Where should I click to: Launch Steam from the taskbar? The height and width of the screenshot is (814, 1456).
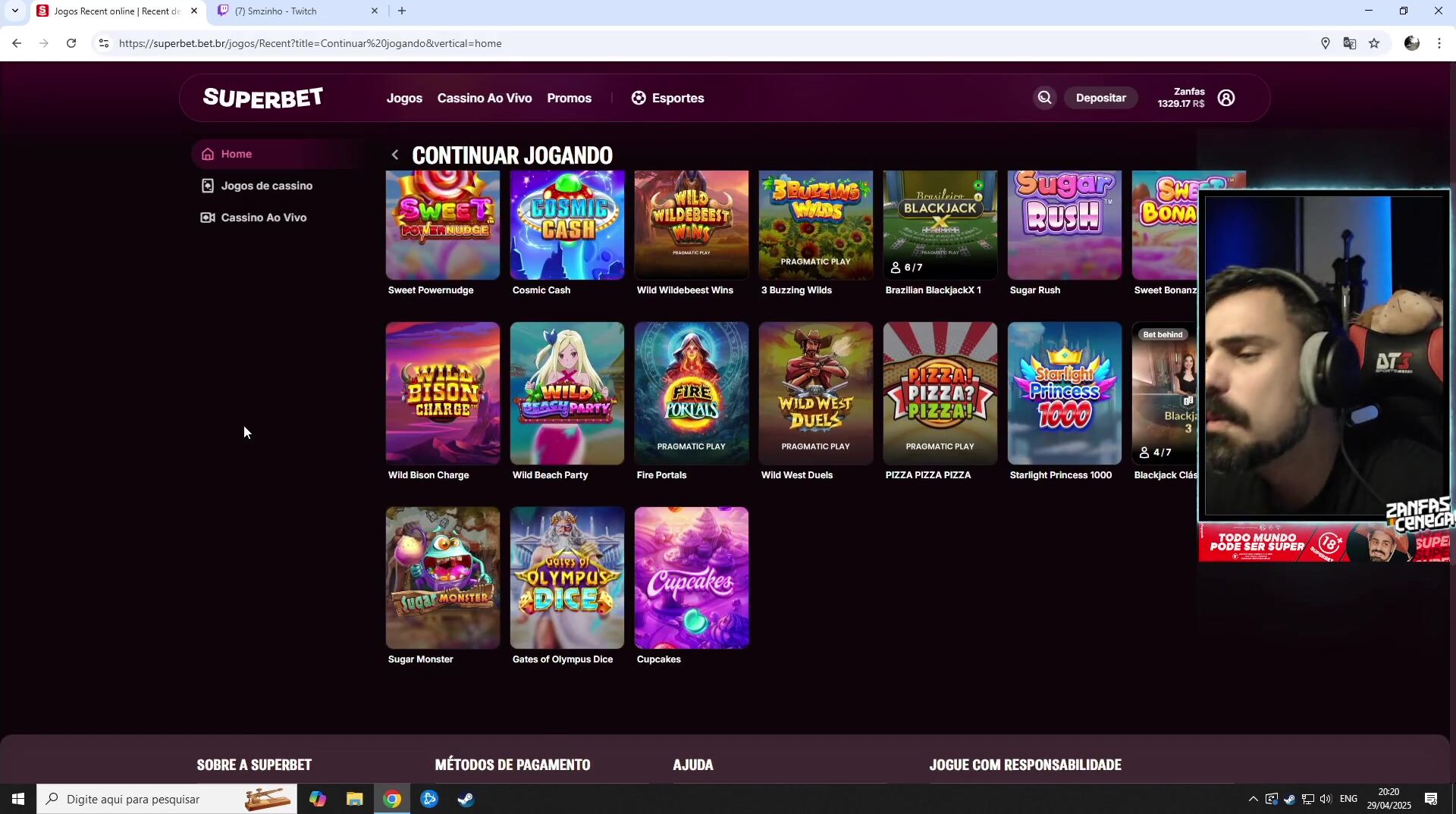click(466, 799)
